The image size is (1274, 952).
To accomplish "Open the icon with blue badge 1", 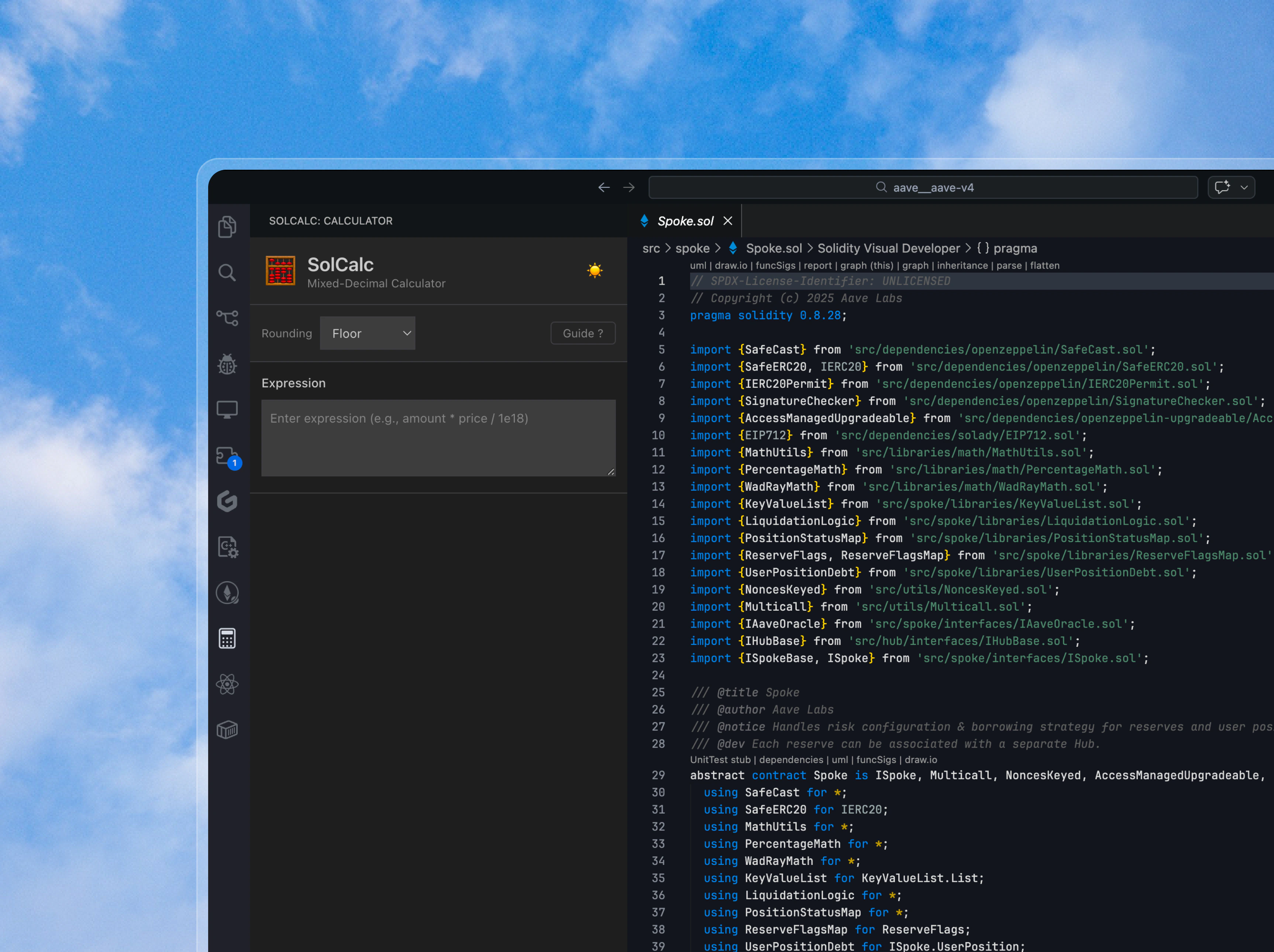I will 227,456.
